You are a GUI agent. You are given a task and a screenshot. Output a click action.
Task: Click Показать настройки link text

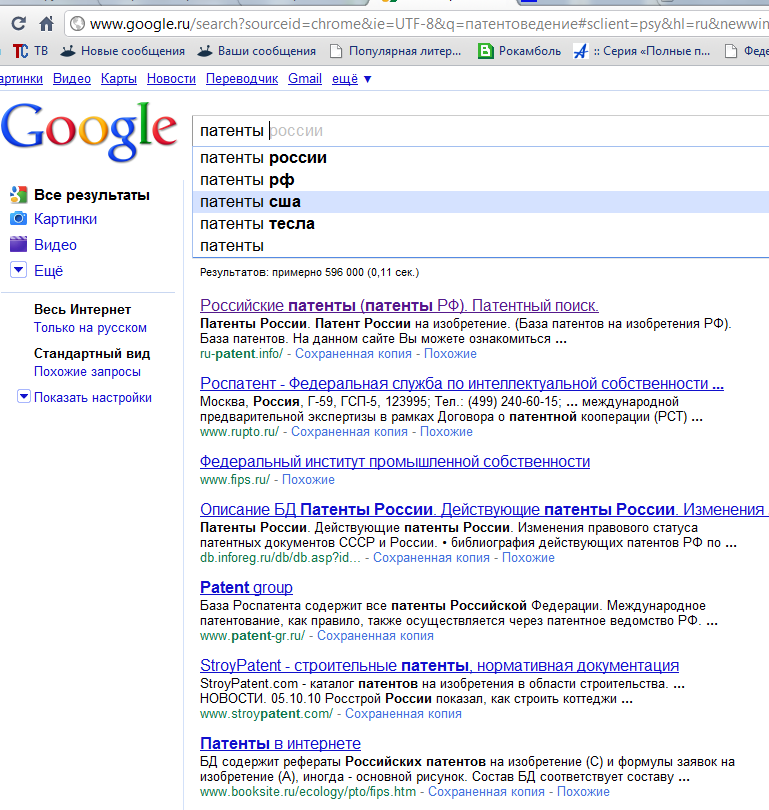coord(93,397)
